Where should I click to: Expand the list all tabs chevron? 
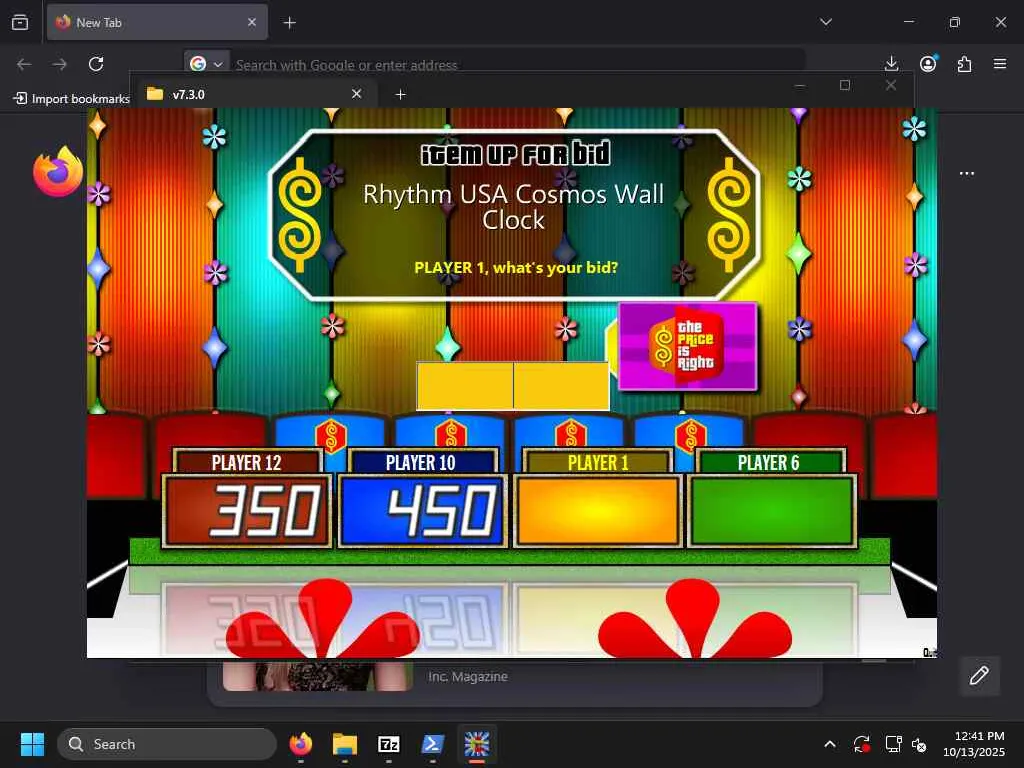click(x=826, y=22)
